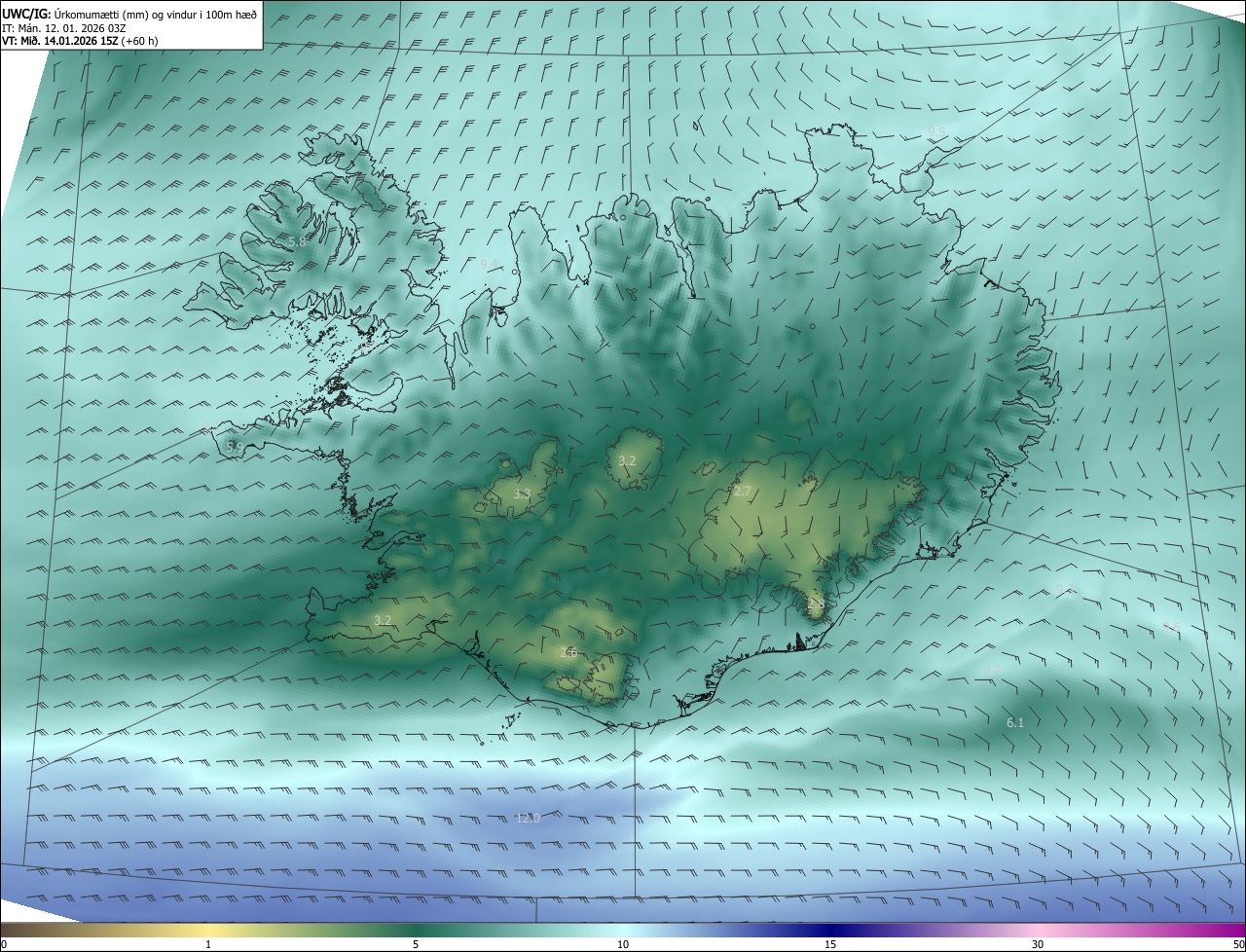The image size is (1246, 952).
Task: Select the initialization time 'IT: Mán. 12. 01. 2026 03Z'
Action: [64, 27]
